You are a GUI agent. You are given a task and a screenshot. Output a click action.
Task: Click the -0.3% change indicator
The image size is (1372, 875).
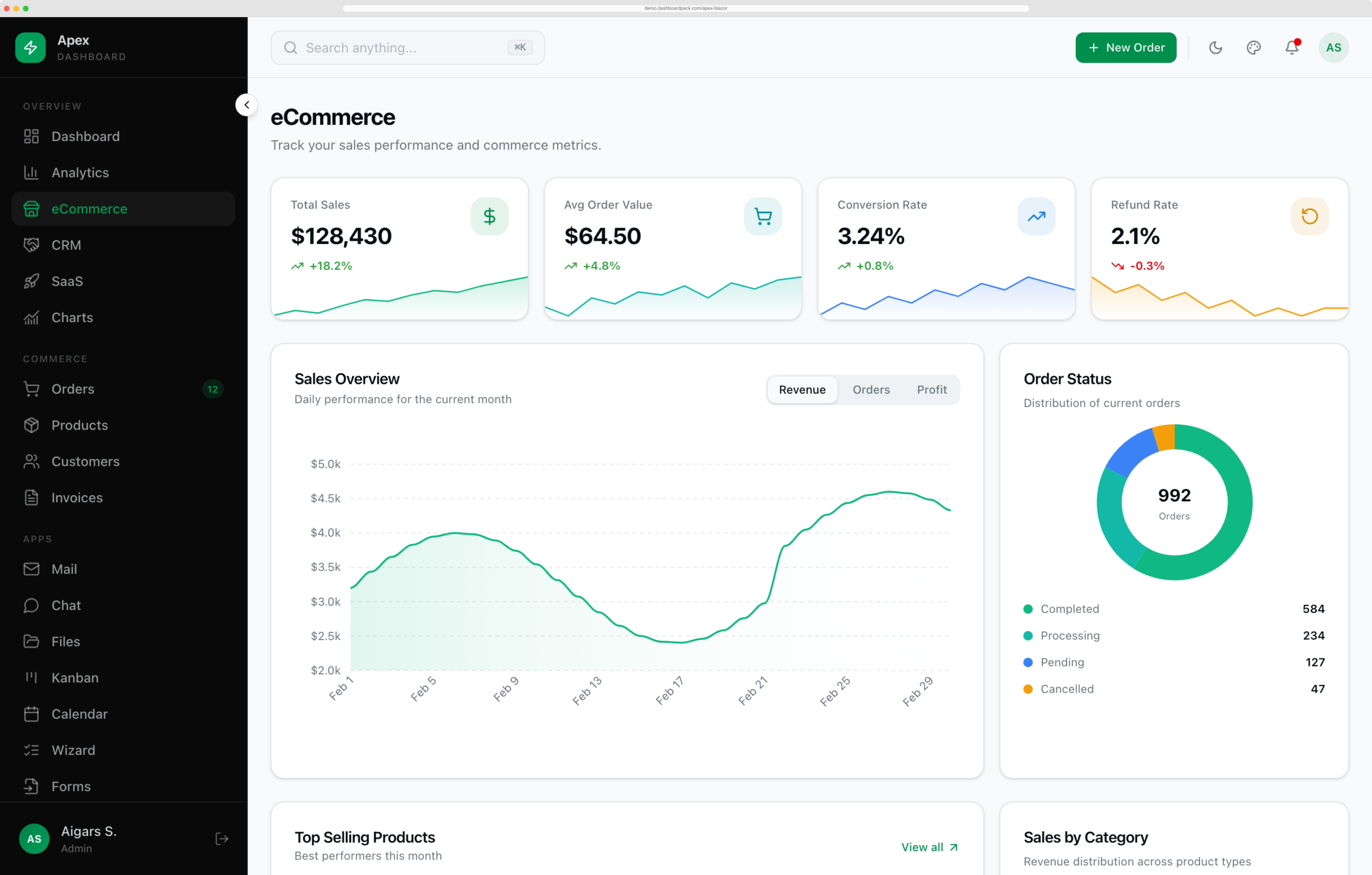click(x=1138, y=265)
